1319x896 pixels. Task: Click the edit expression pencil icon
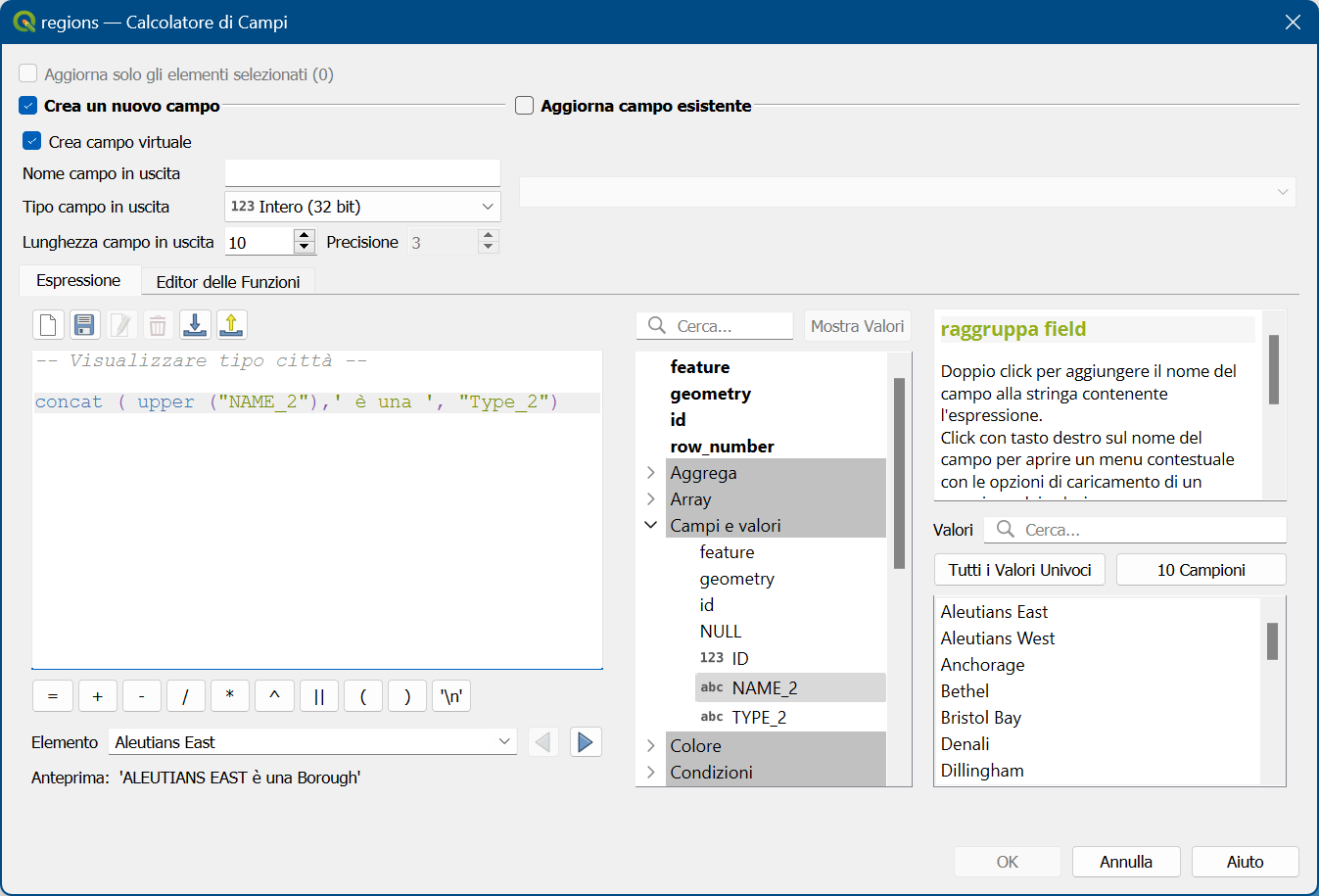click(x=120, y=324)
